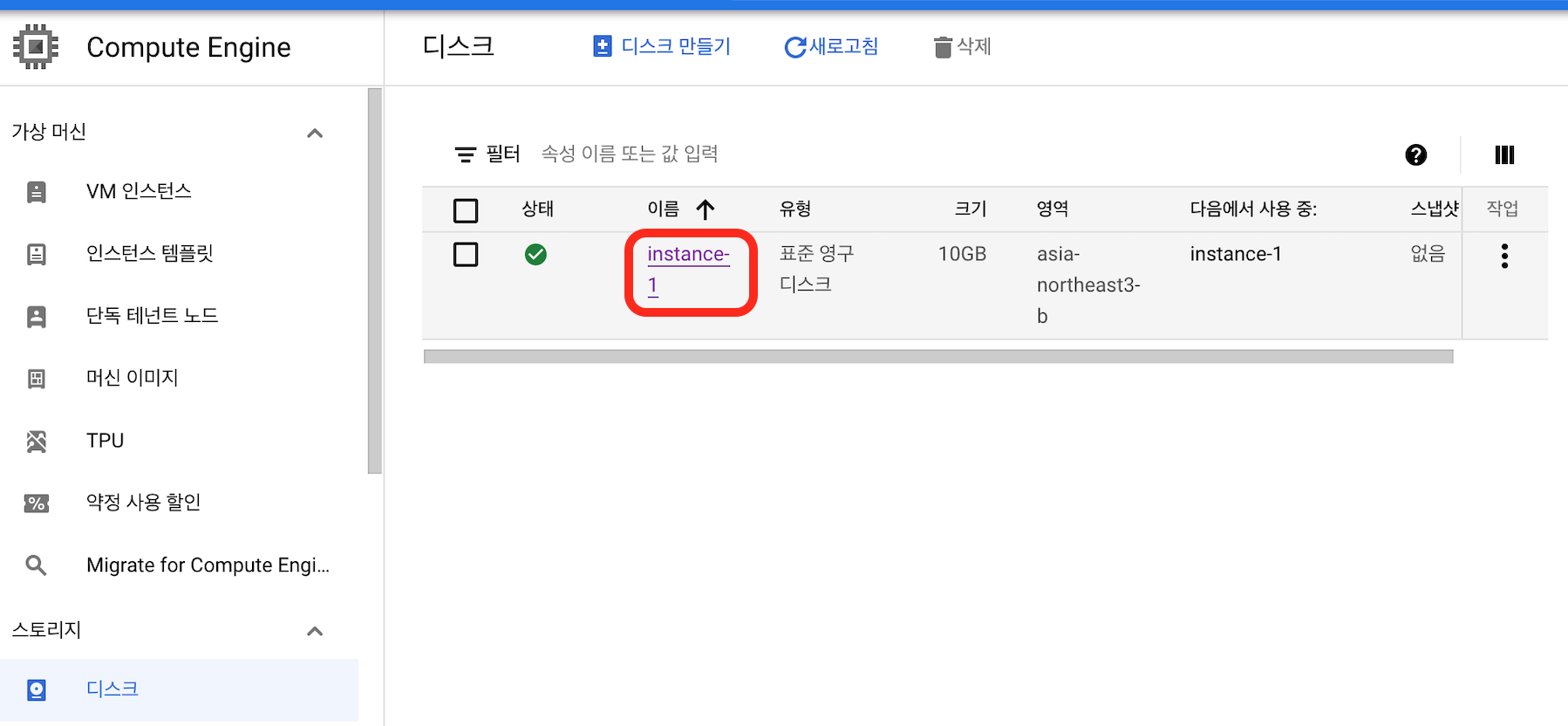The image size is (1568, 726).
Task: Click the 디스크 만들기 plus icon
Action: tap(603, 46)
